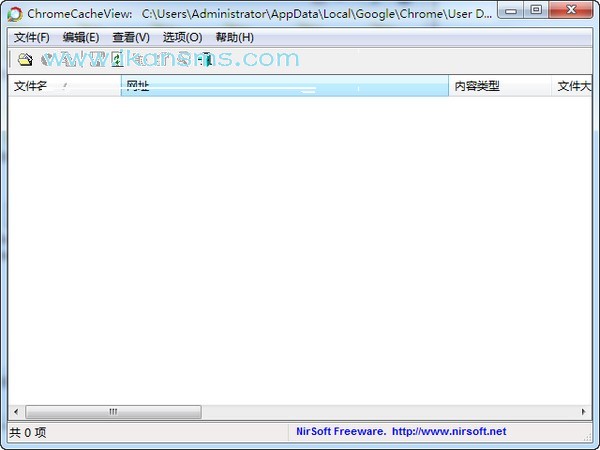Maximize the ChromeCacheView window
This screenshot has height=450, width=600.
coord(536,10)
